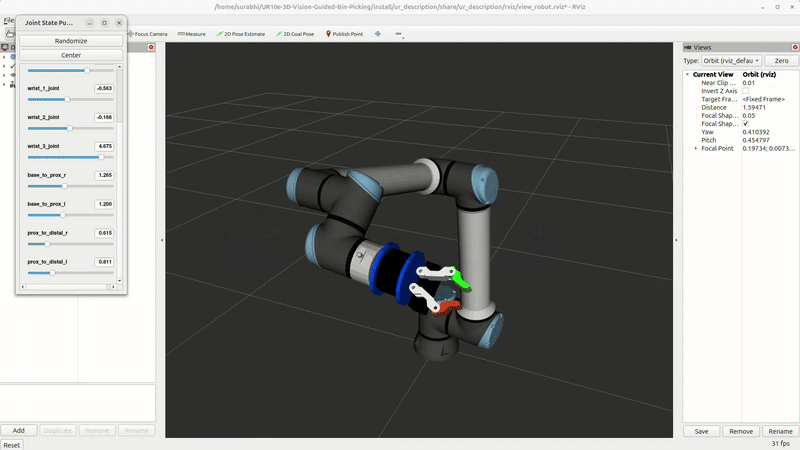Click the Save view button
Image resolution: width=800 pixels, height=450 pixels.
pyautogui.click(x=702, y=431)
